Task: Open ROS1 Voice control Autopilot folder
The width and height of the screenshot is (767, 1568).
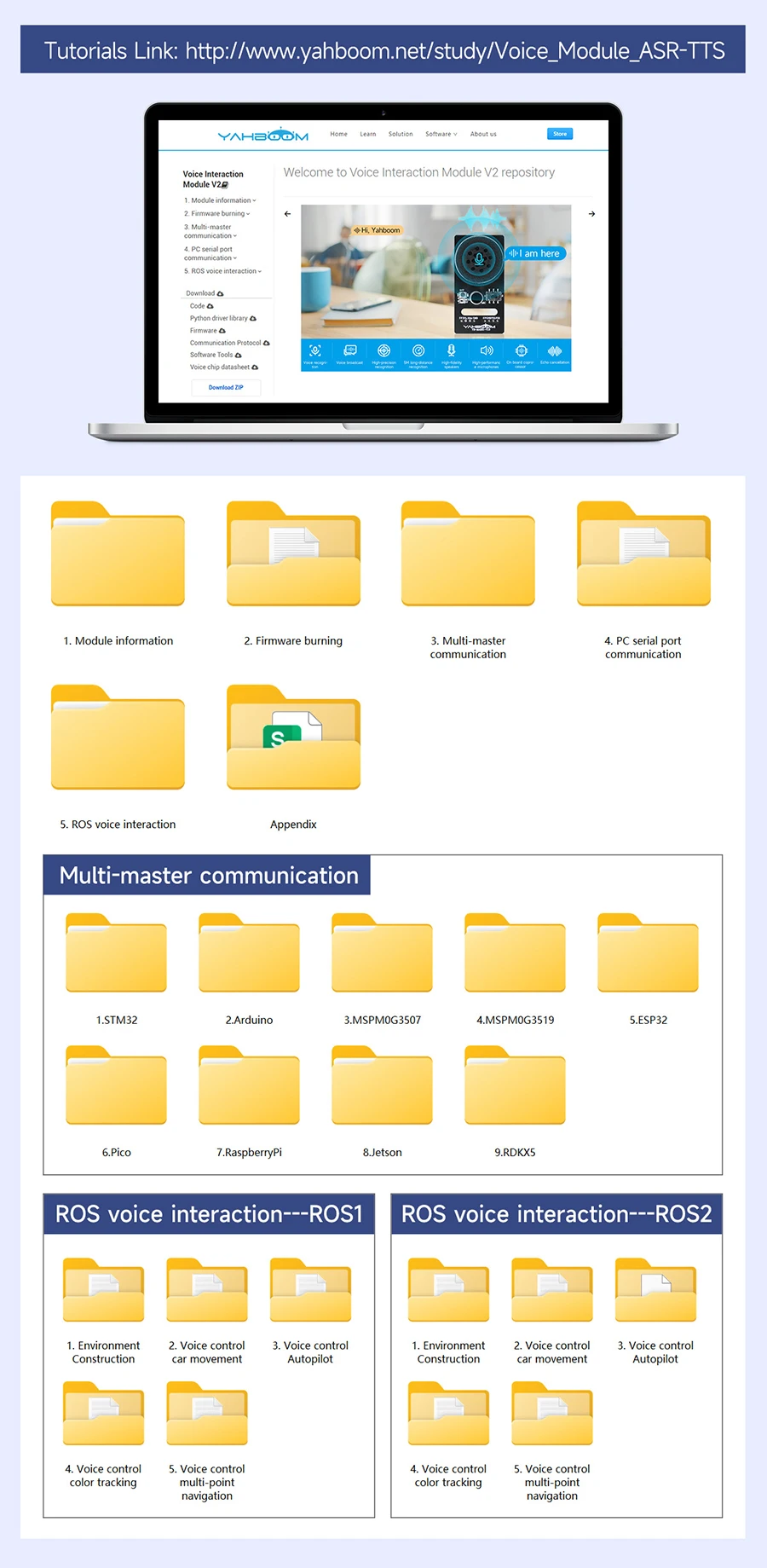Action: [310, 1290]
